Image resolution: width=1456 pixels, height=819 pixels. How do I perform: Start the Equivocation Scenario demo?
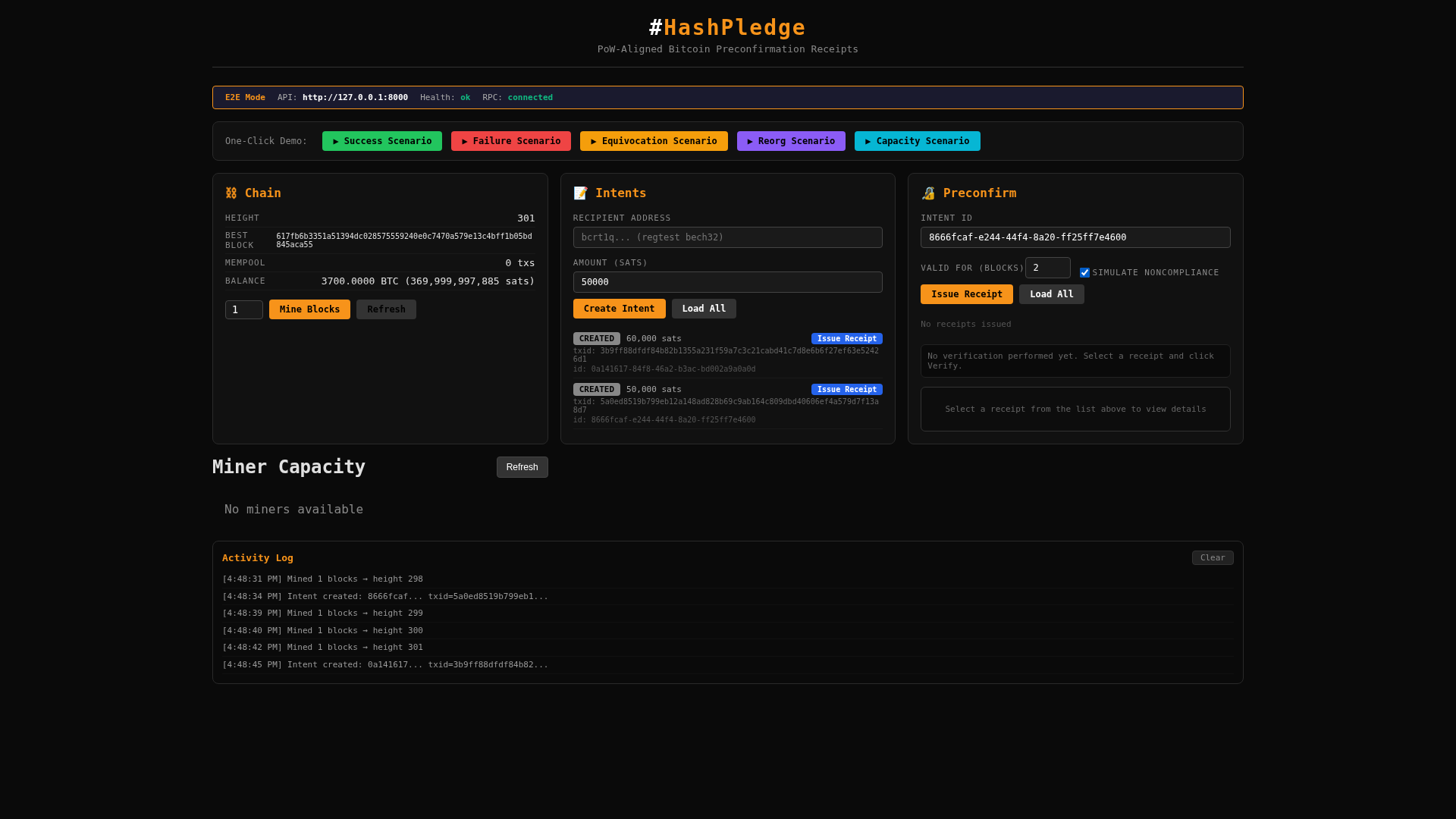point(653,141)
